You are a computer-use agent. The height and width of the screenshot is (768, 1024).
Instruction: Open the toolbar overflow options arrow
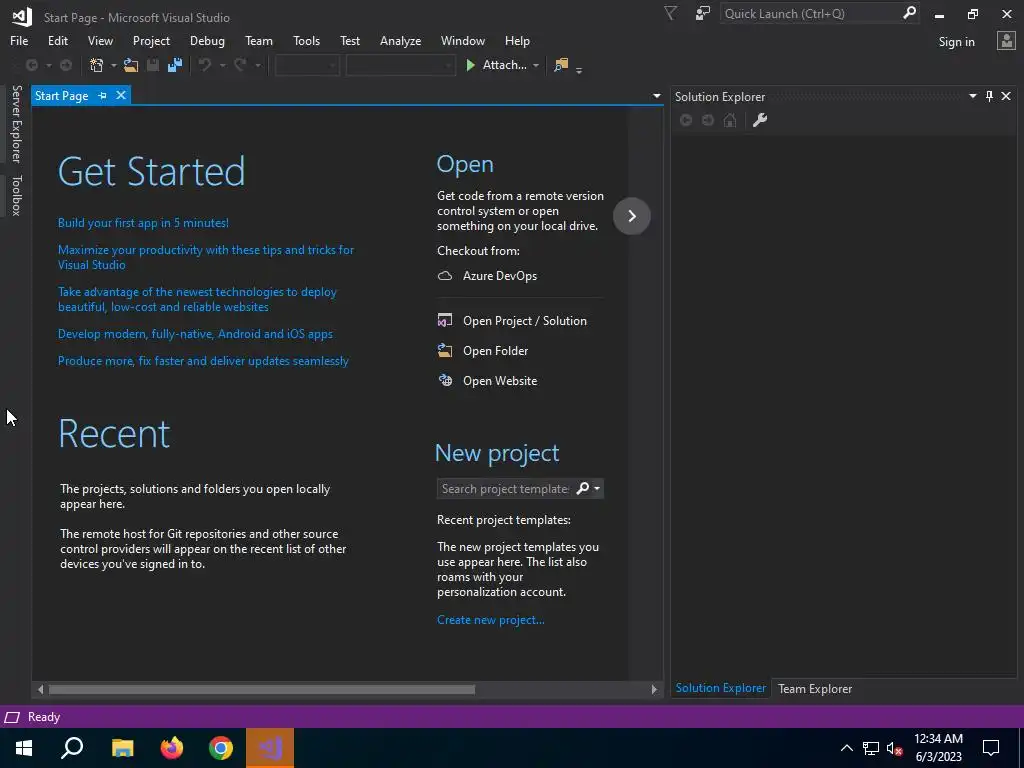point(579,69)
